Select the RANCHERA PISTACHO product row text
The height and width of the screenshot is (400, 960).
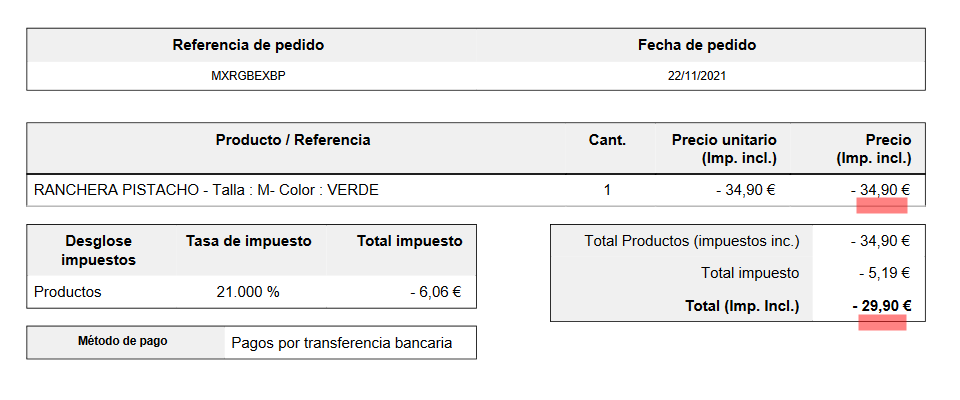[206, 191]
